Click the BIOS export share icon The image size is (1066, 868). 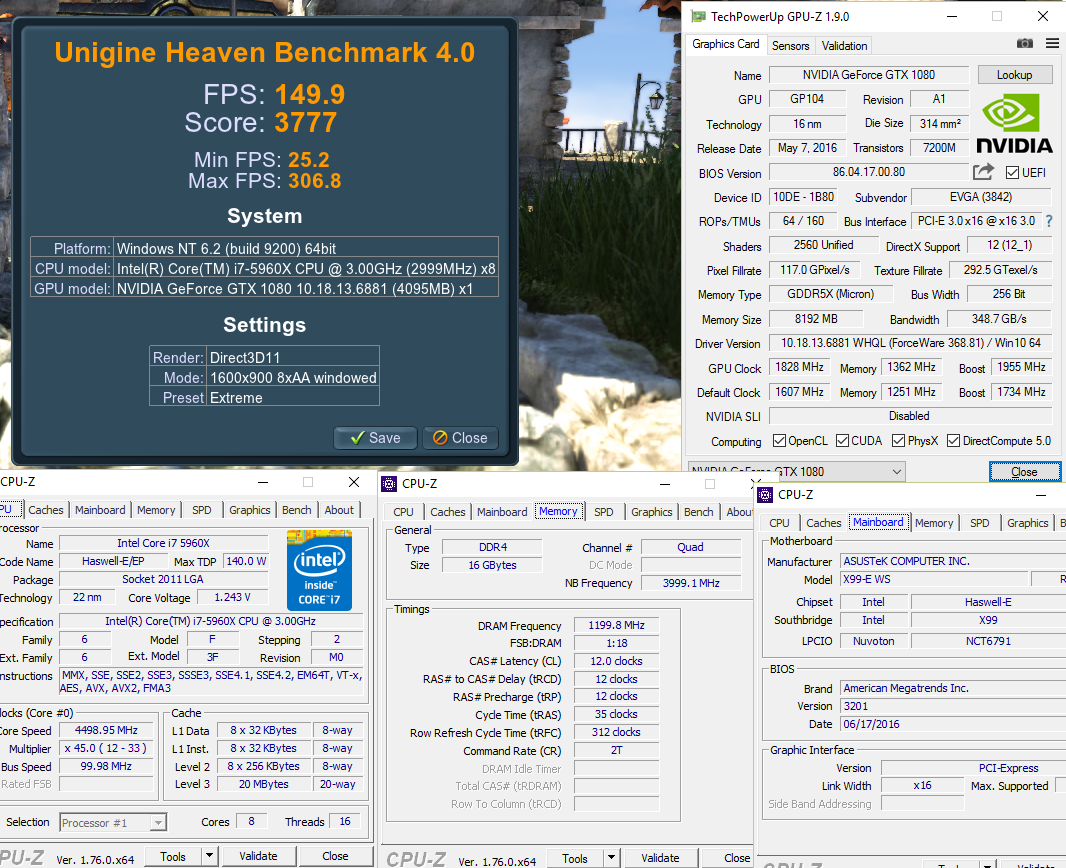pyautogui.click(x=983, y=172)
